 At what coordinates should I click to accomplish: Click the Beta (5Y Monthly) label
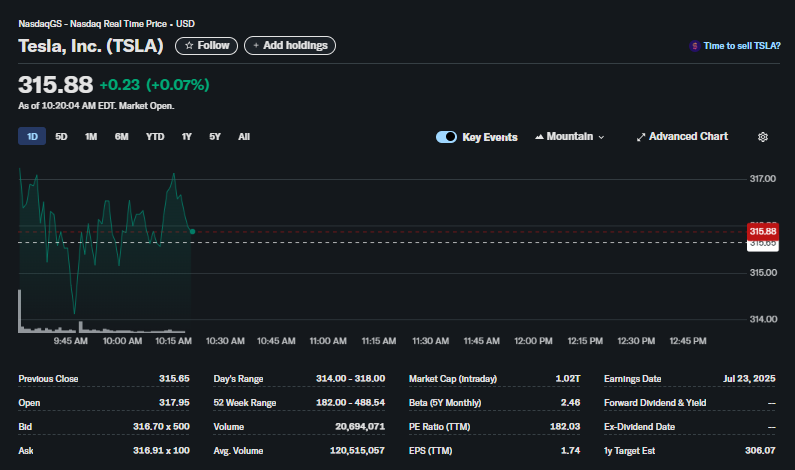pos(445,403)
